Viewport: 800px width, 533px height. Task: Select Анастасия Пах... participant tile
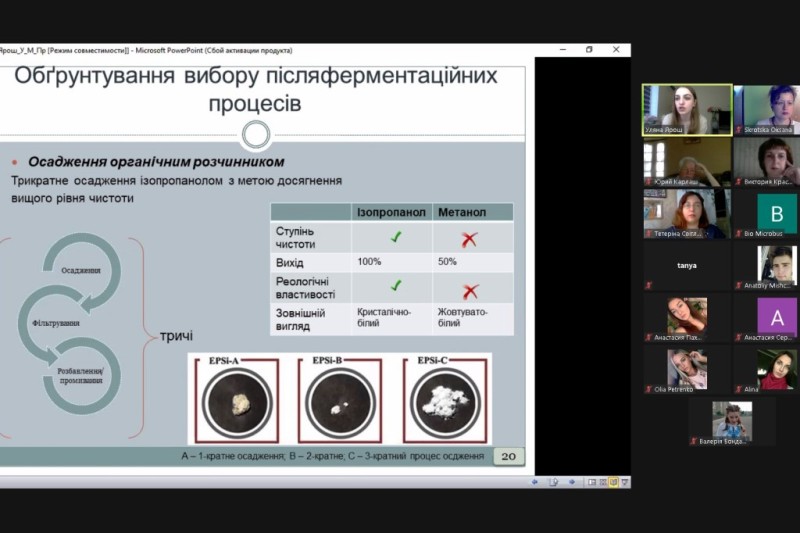point(687,318)
